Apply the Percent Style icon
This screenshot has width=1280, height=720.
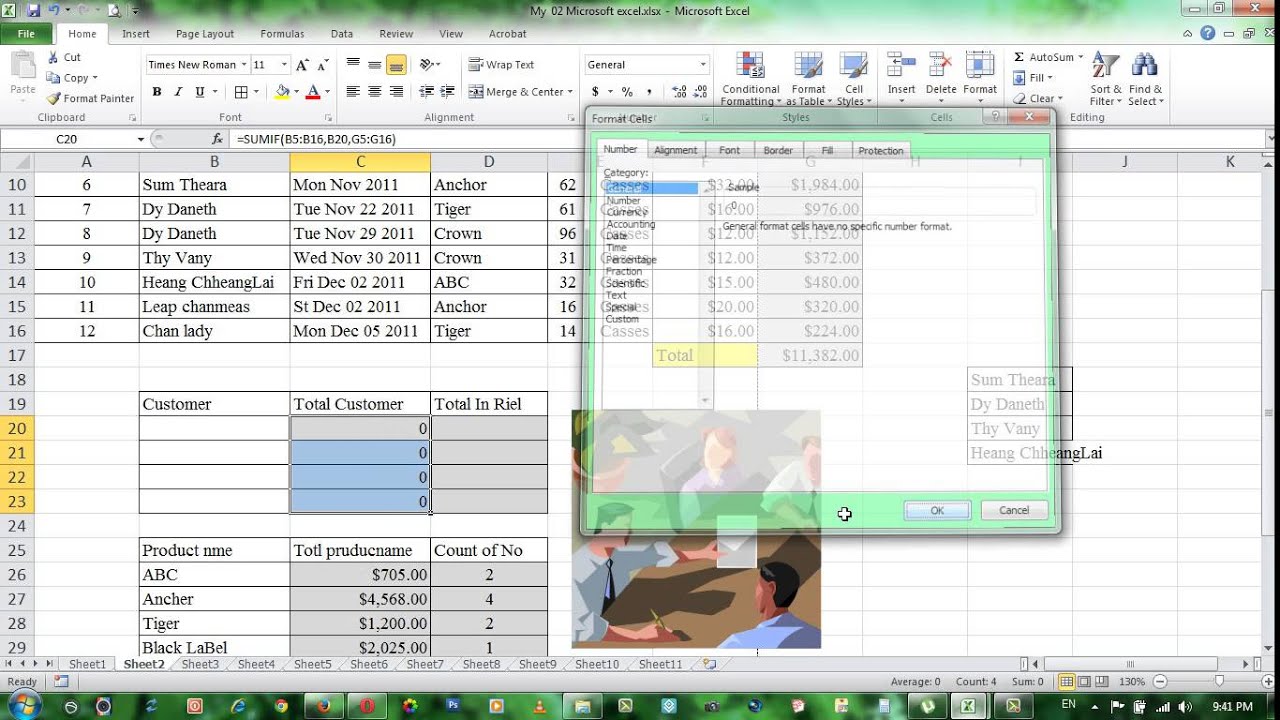[x=627, y=92]
